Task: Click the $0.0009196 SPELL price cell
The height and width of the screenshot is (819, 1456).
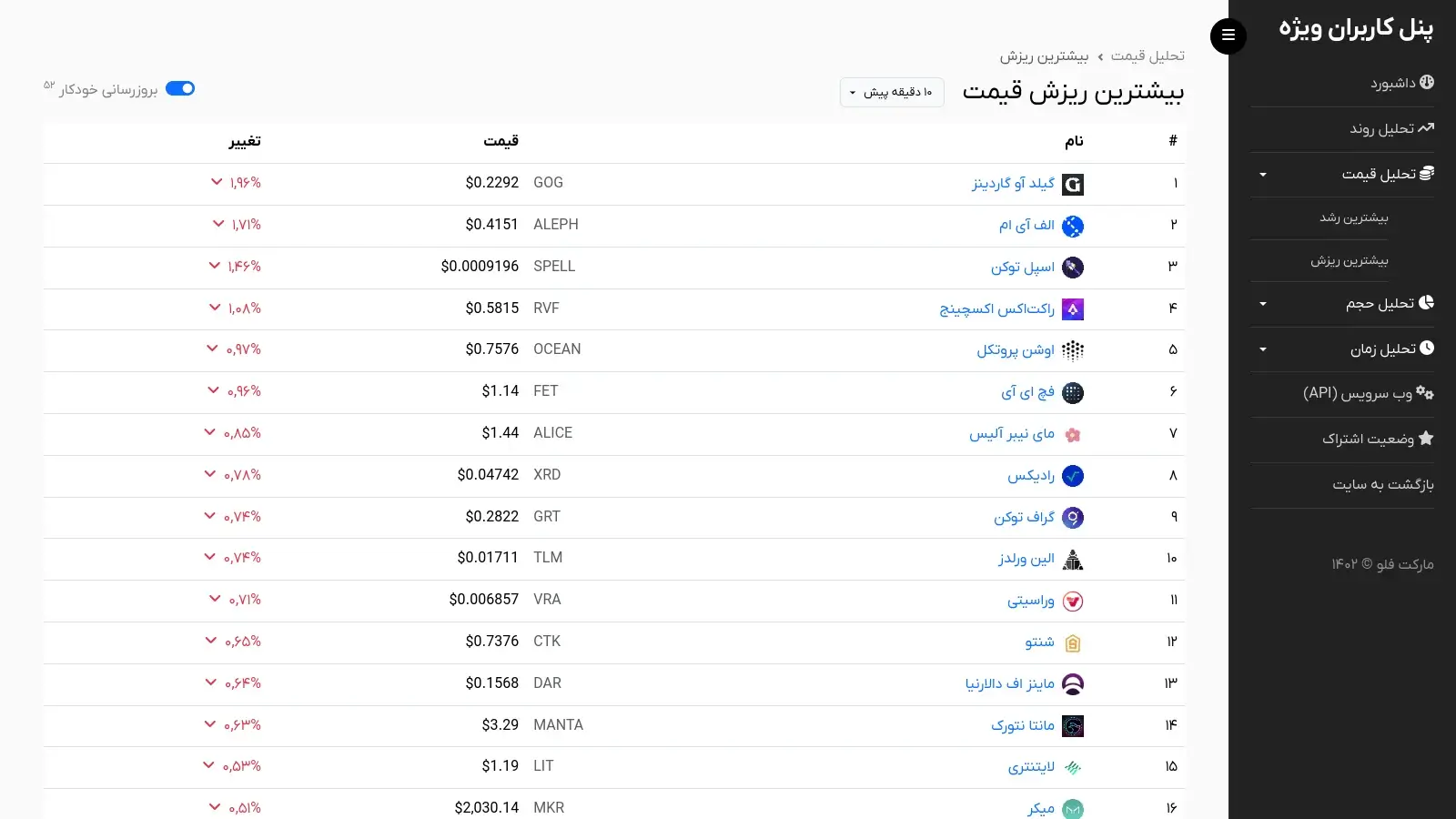Action: point(480,267)
